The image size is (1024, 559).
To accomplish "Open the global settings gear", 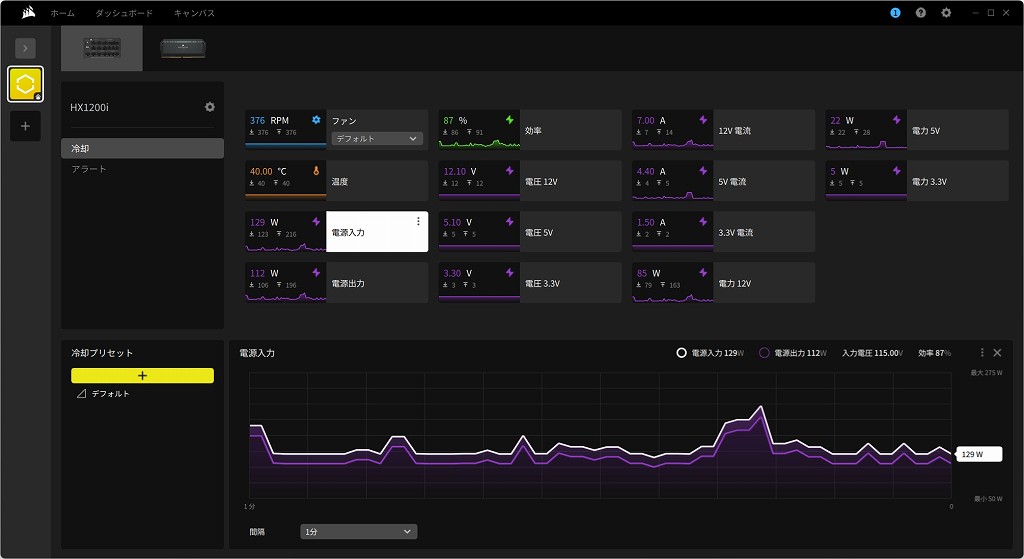I will 946,12.
